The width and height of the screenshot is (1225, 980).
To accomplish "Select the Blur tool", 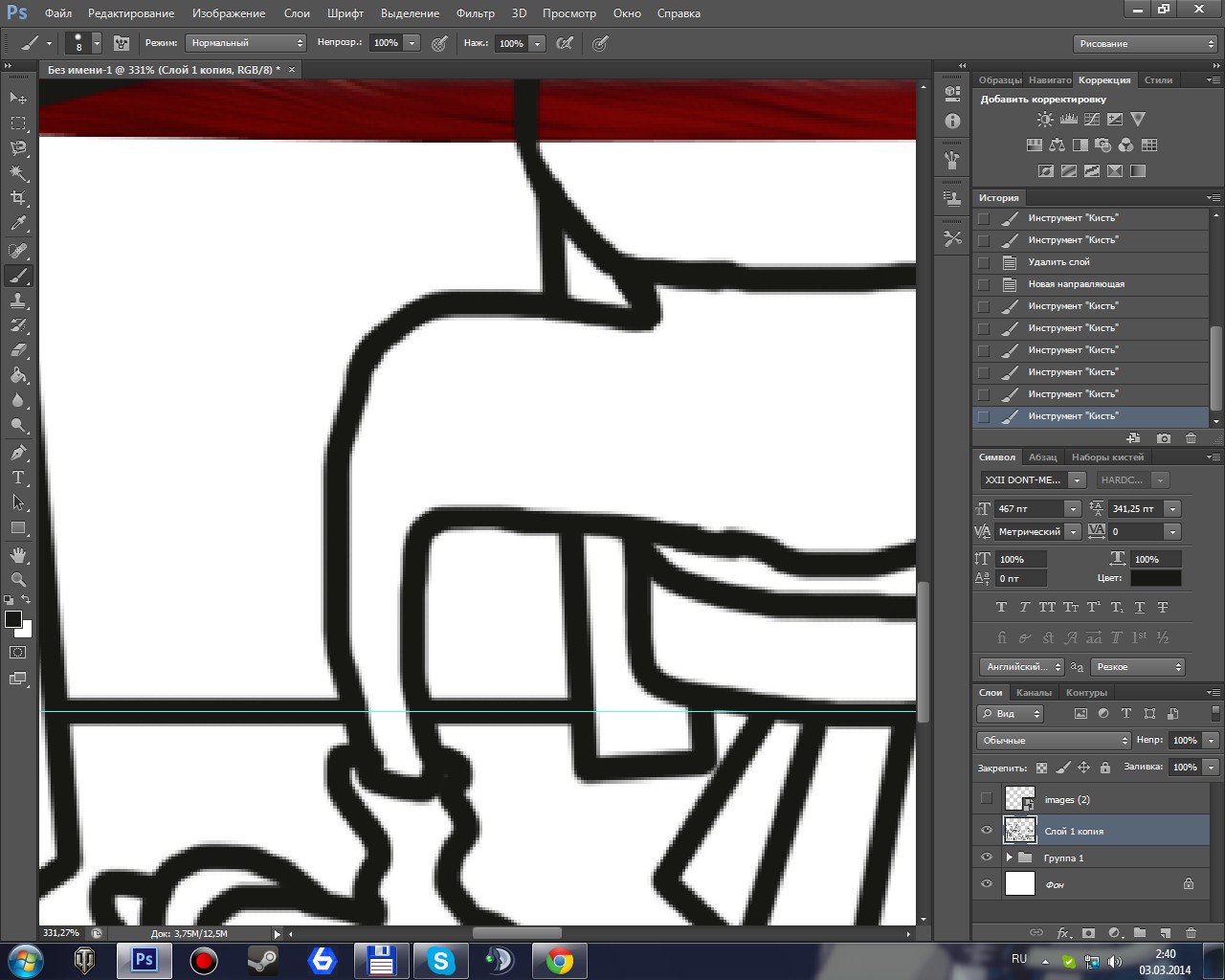I will [18, 400].
